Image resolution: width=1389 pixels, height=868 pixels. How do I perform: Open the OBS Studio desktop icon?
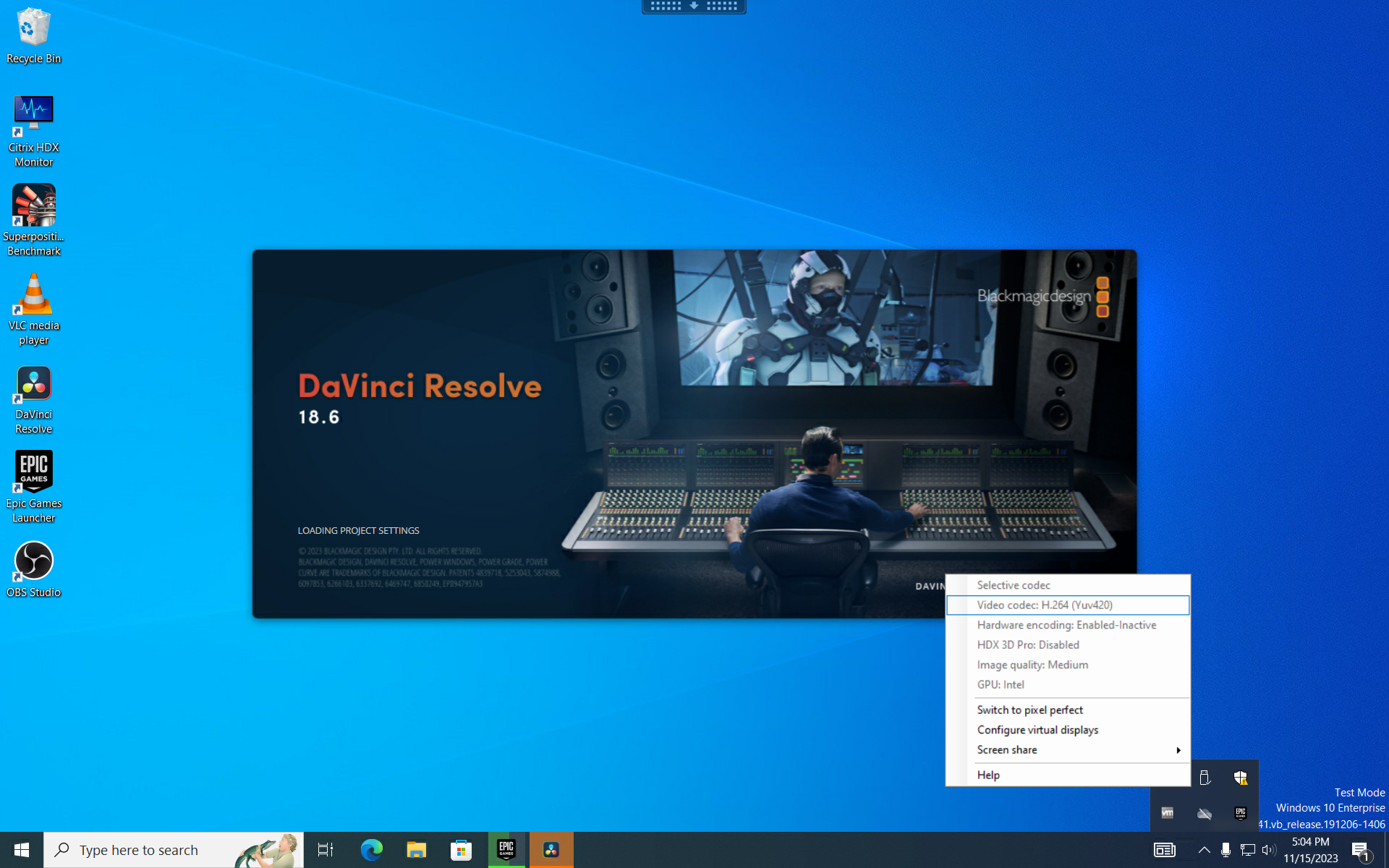[x=33, y=569]
